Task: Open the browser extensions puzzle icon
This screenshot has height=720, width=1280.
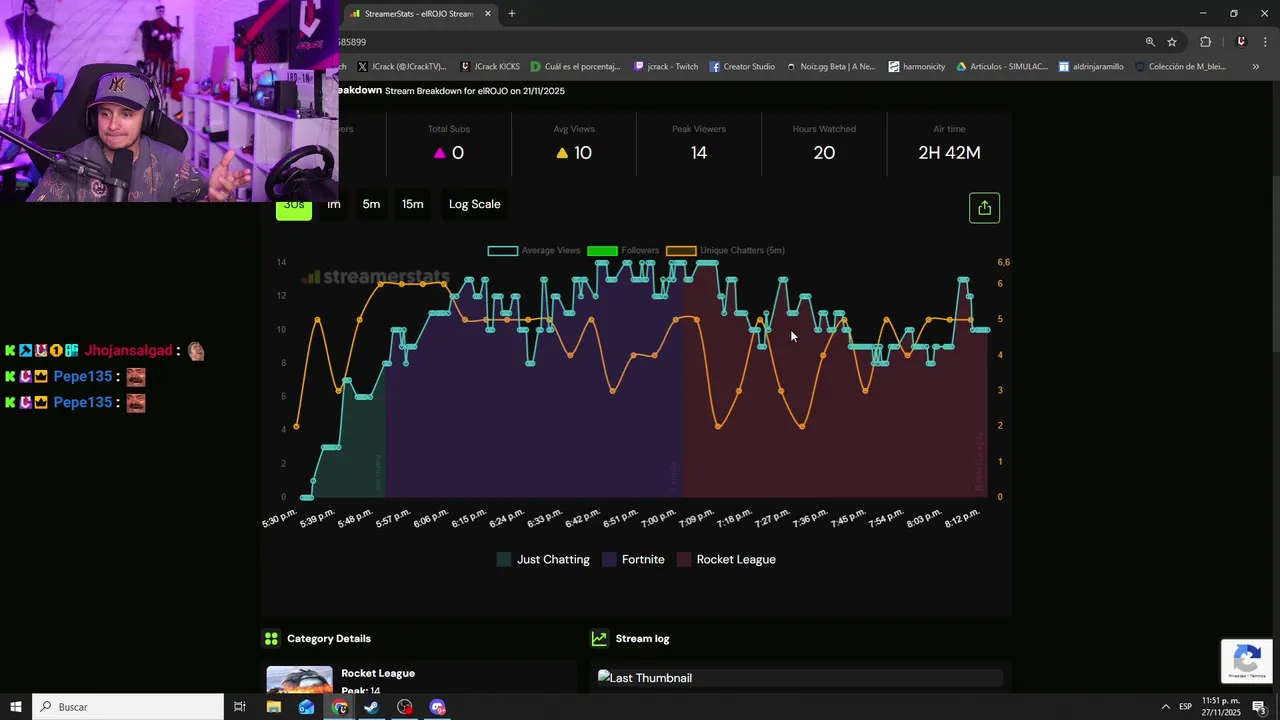Action: pos(1205,42)
